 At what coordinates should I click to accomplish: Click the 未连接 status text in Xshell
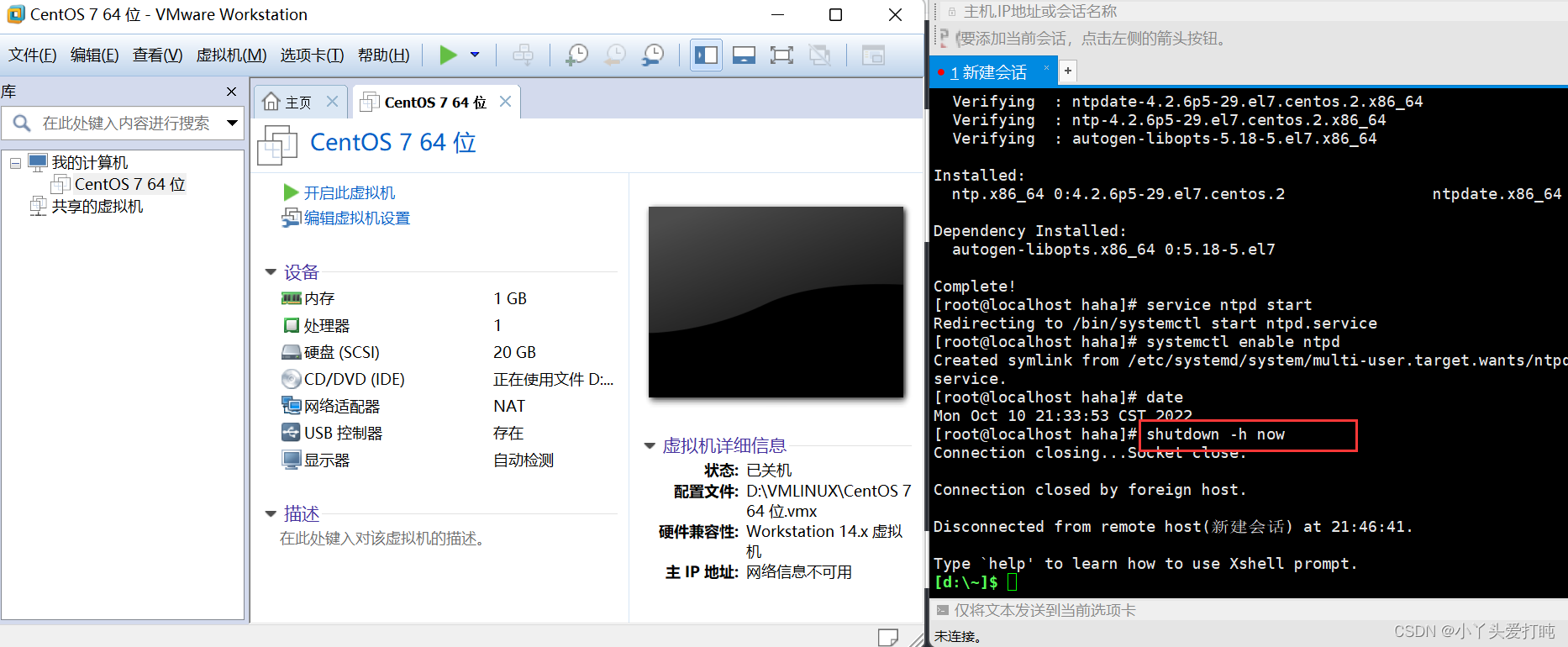click(x=957, y=637)
